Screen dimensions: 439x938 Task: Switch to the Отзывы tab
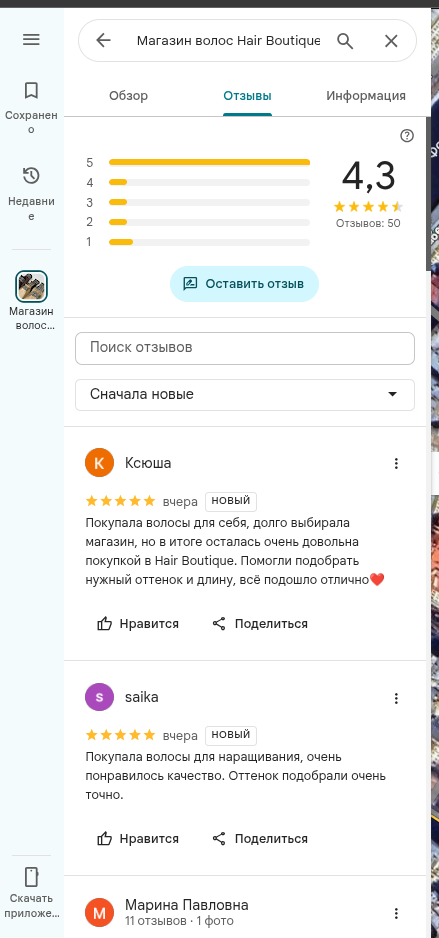tap(247, 96)
